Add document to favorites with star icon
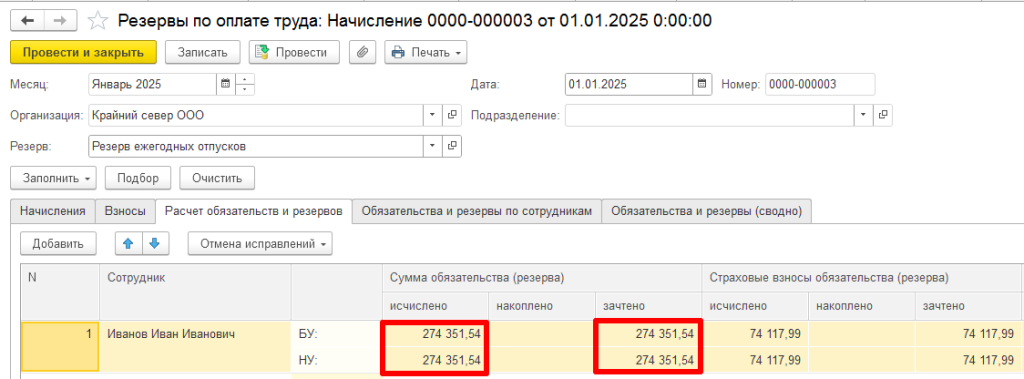Screen dimensions: 1024x379 97,21
